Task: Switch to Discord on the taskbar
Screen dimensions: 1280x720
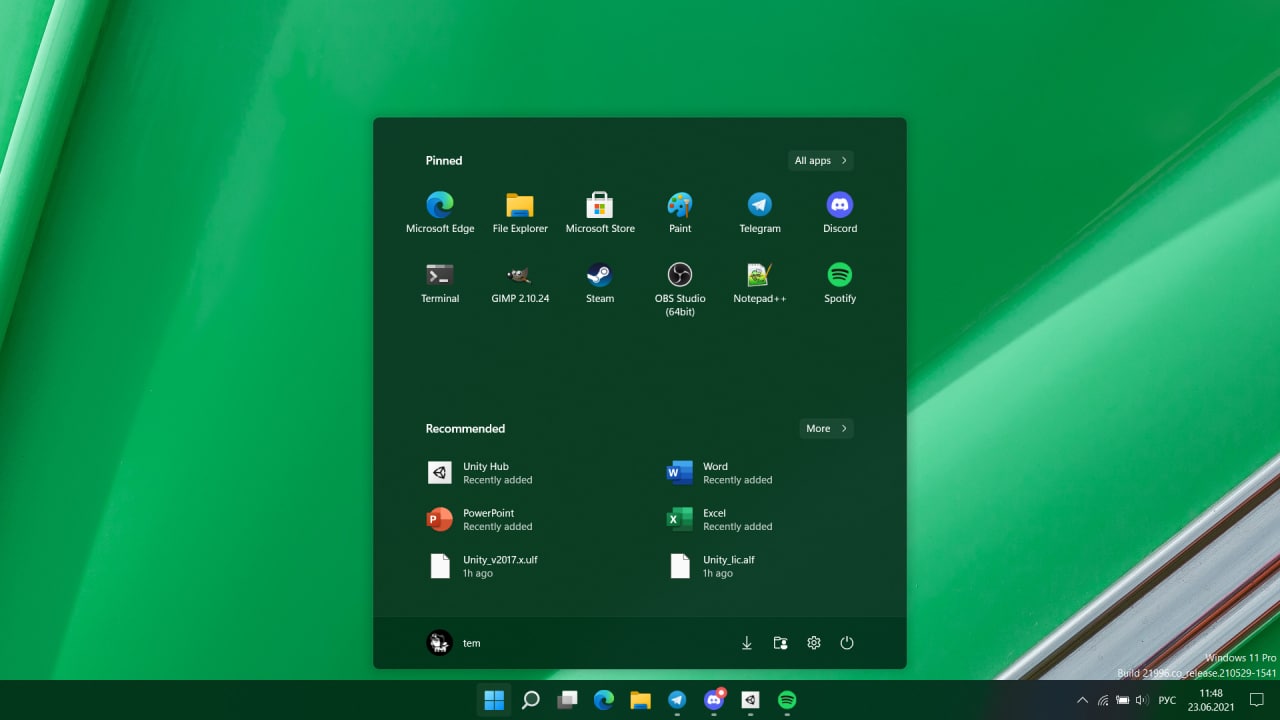Action: point(714,700)
